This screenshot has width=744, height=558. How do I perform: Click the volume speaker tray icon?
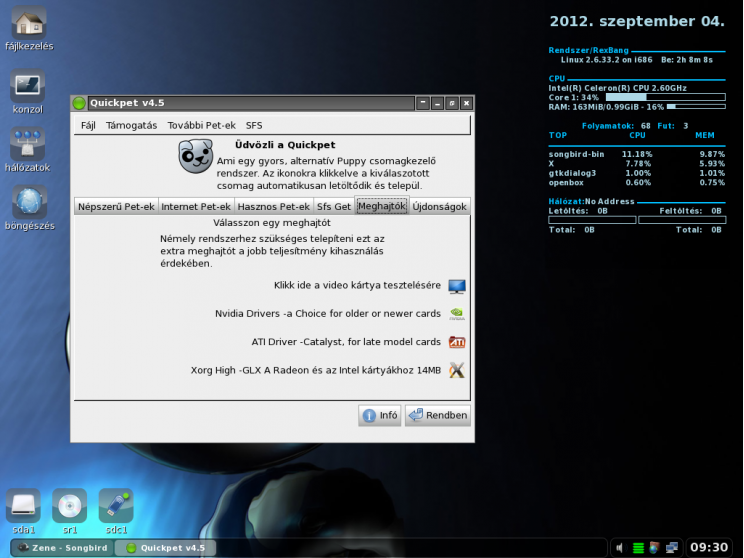pos(620,548)
